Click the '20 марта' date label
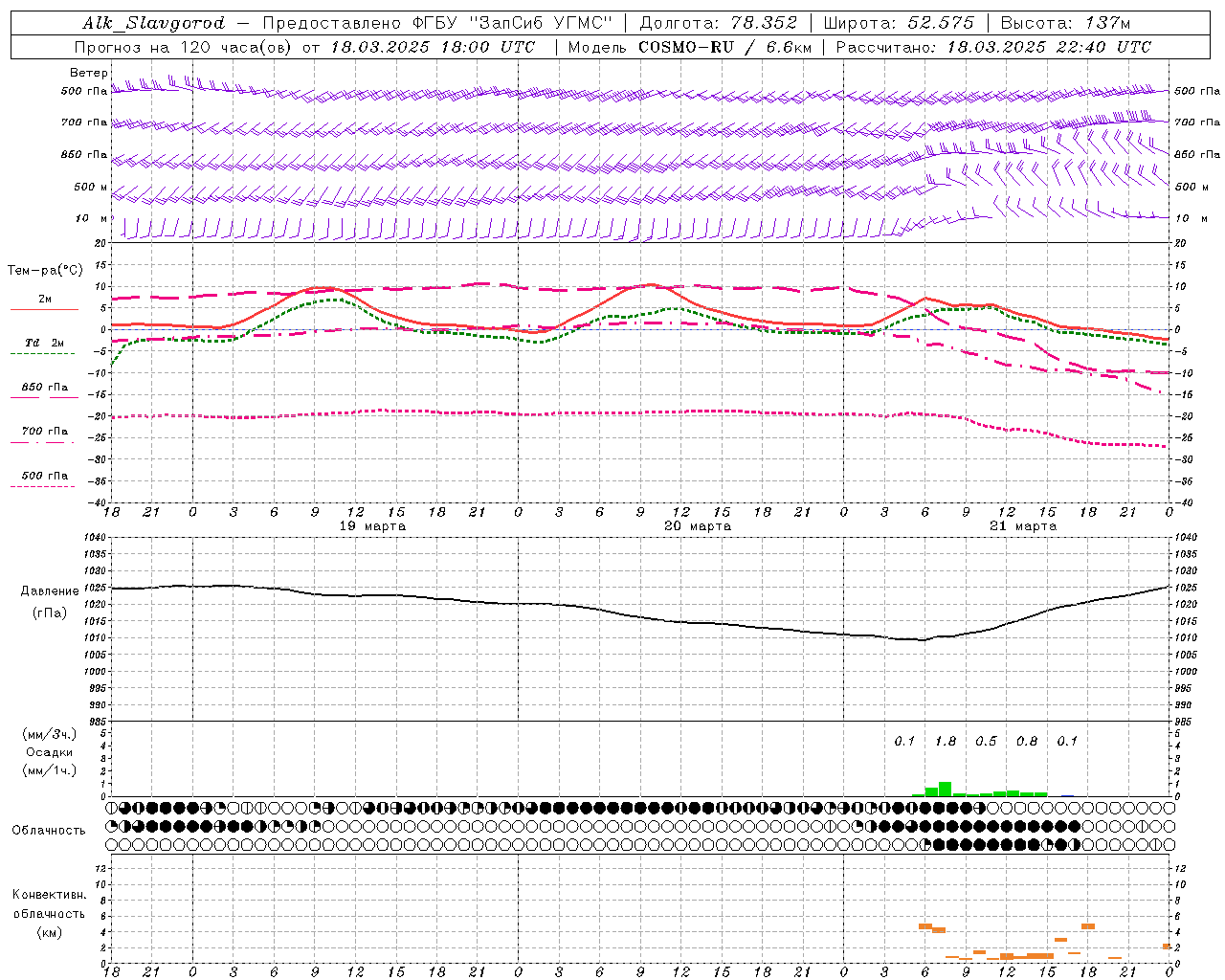 (x=698, y=526)
